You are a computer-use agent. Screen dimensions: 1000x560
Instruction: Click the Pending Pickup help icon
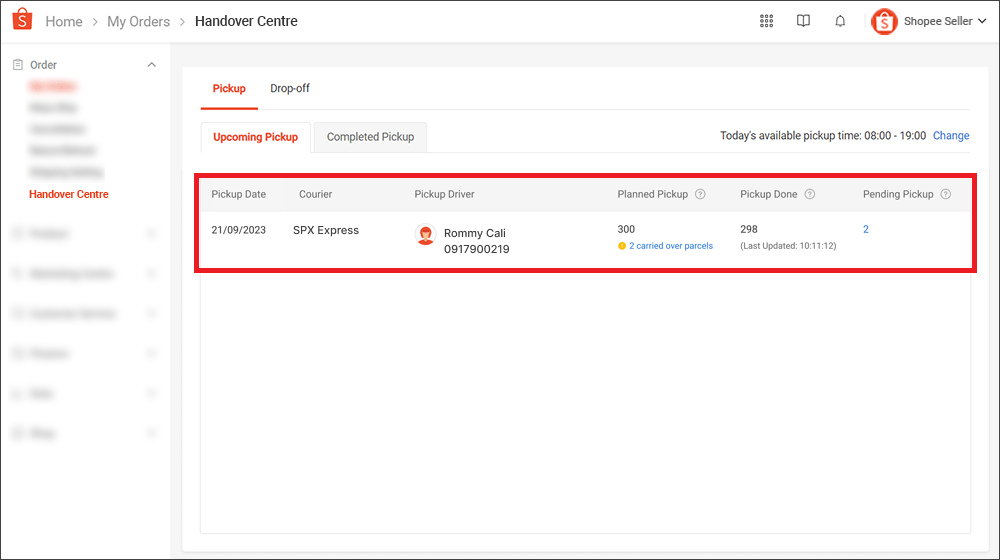[946, 194]
